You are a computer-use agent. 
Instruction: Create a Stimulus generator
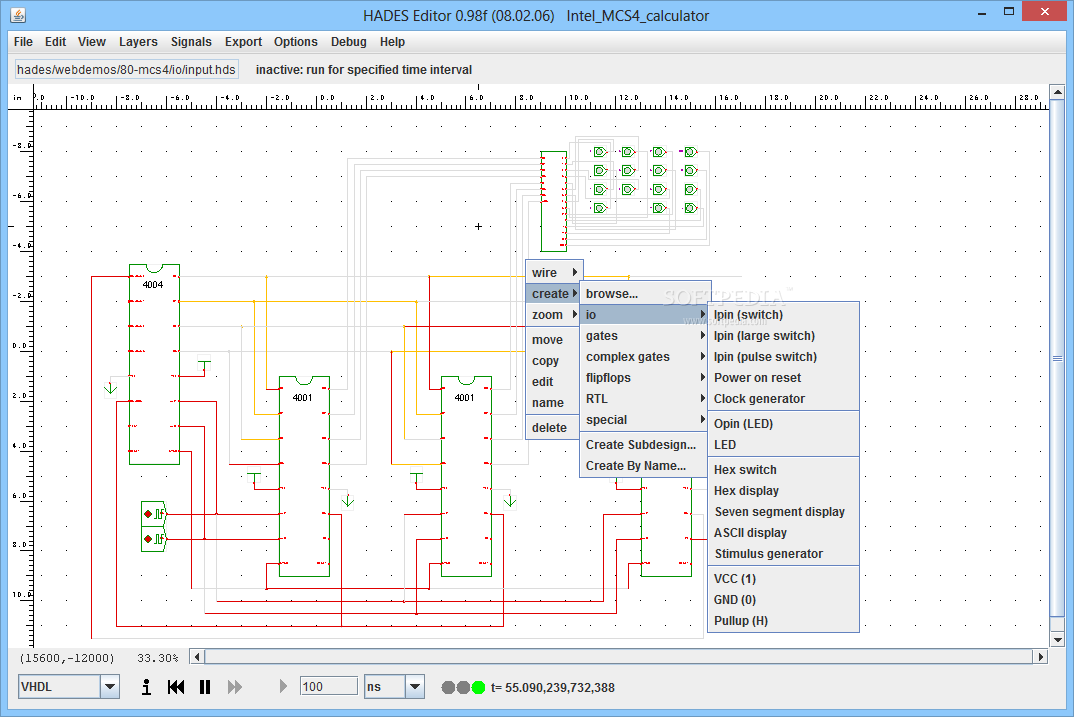(783, 553)
